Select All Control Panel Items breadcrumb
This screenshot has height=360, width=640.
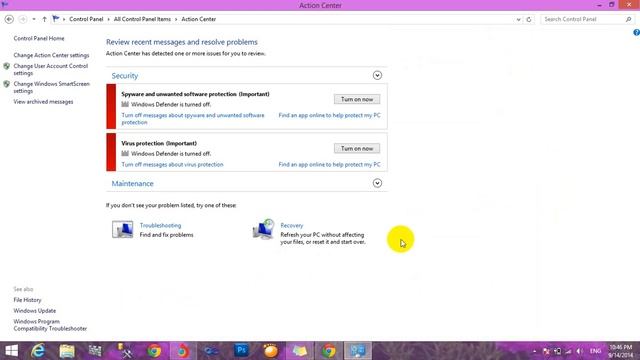pyautogui.click(x=142, y=19)
